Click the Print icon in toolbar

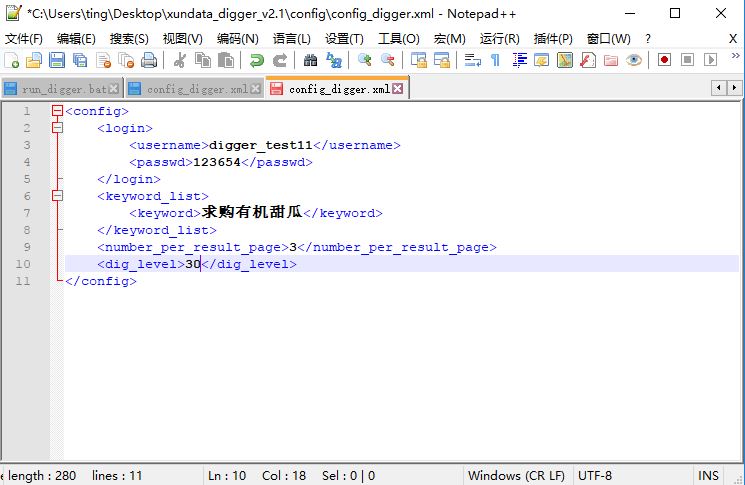pyautogui.click(x=148, y=60)
